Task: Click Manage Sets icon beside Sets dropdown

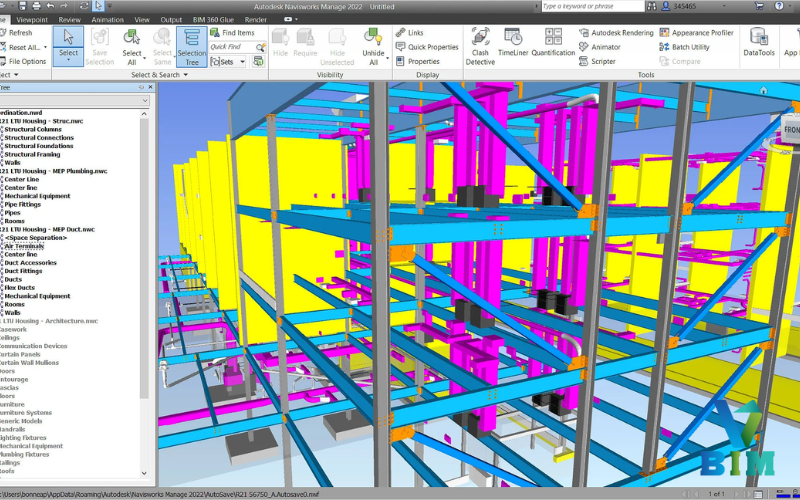Action: [259, 62]
